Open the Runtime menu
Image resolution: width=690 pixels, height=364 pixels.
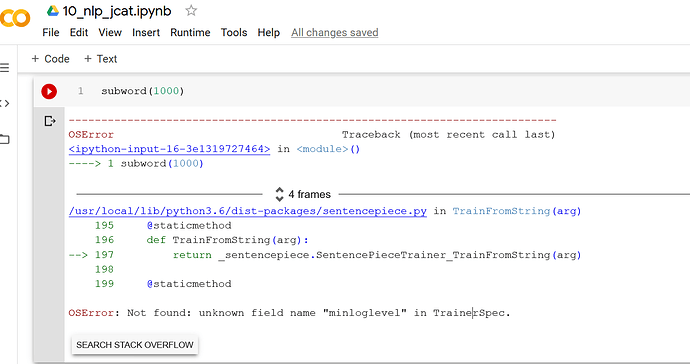[x=190, y=33]
